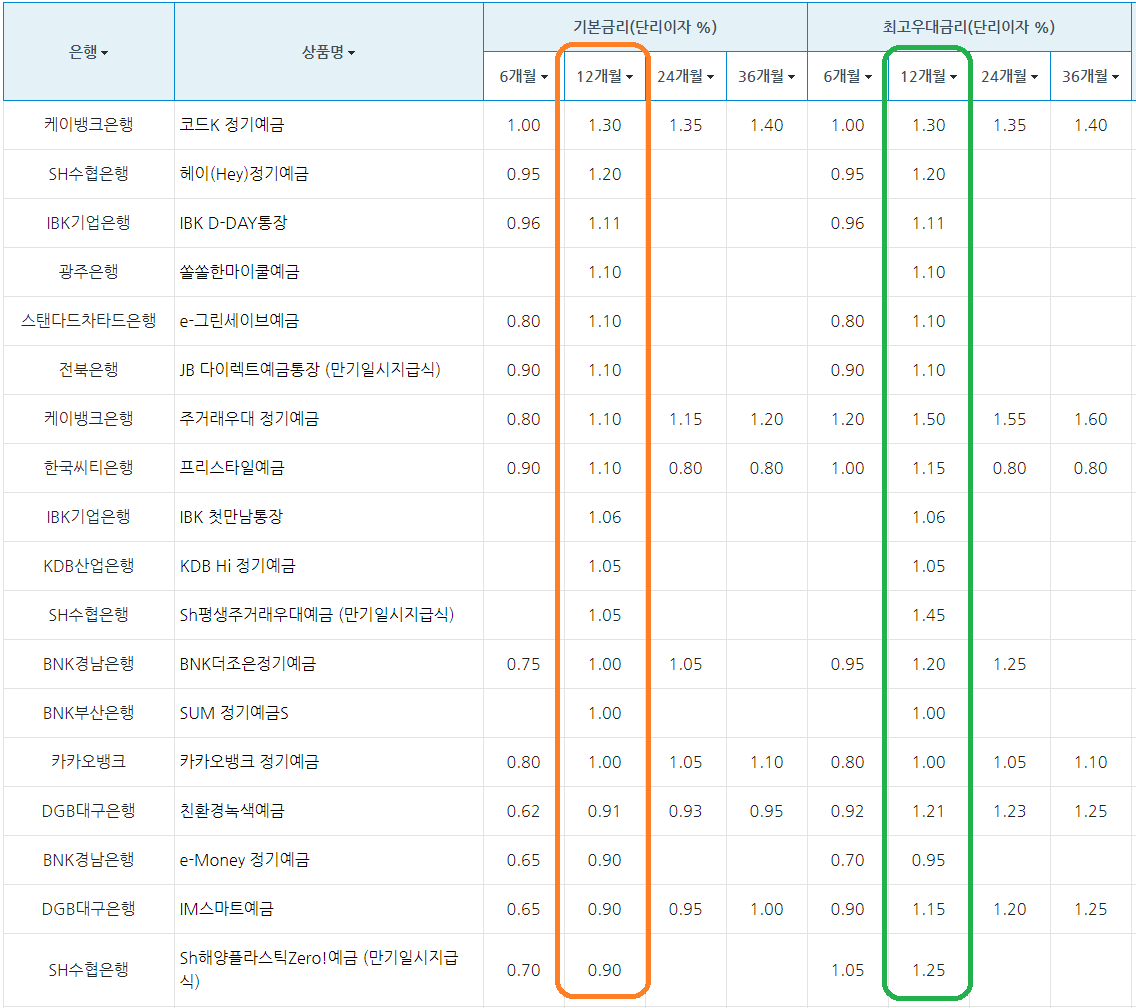Open the BNK더조은정기예금 product
Image resolution: width=1136 pixels, height=1008 pixels.
pyautogui.click(x=248, y=664)
